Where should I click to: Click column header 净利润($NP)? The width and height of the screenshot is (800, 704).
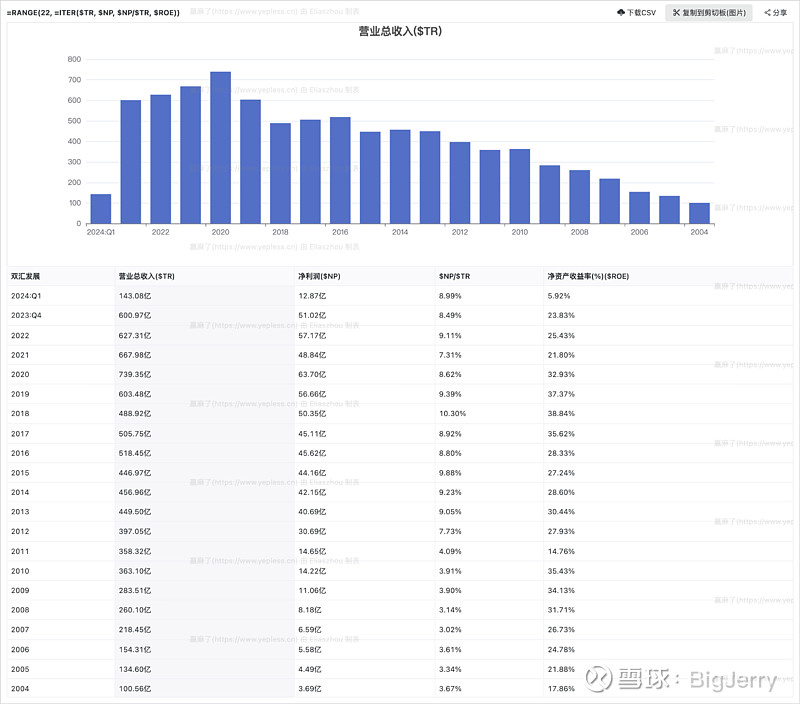point(319,276)
